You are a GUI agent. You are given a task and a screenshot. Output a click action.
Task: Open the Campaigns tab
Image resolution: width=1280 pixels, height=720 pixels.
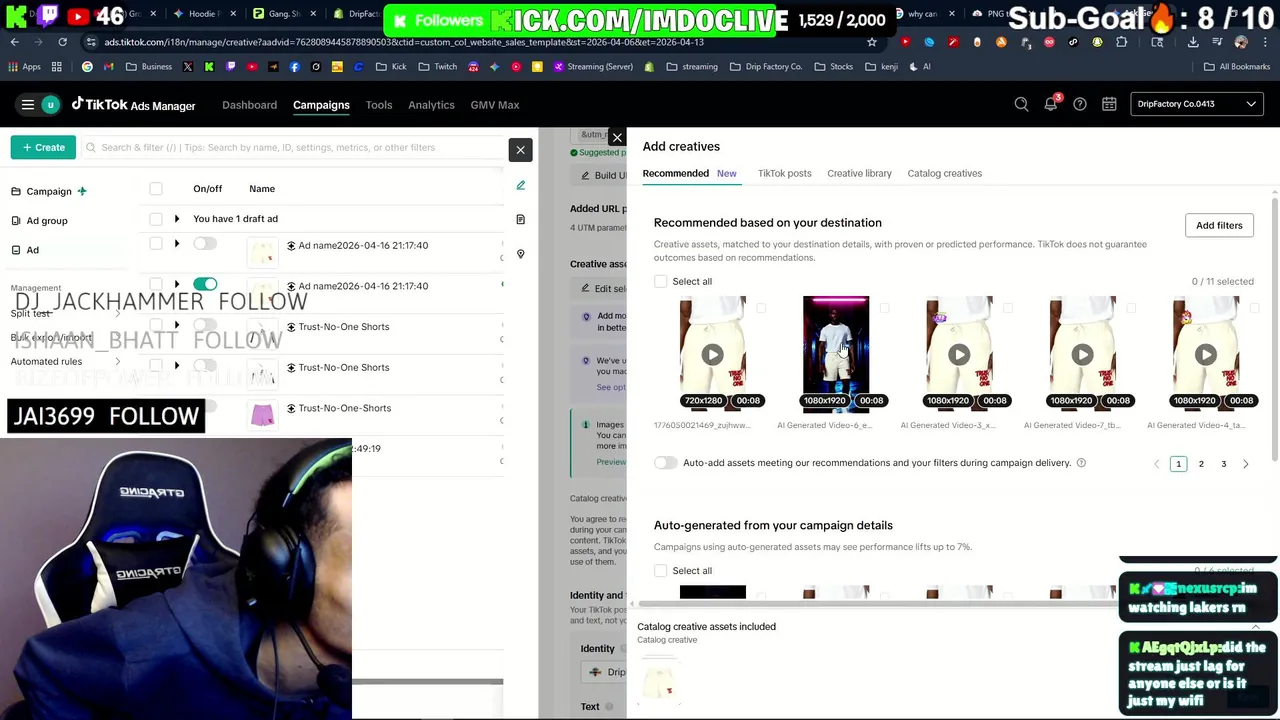321,105
